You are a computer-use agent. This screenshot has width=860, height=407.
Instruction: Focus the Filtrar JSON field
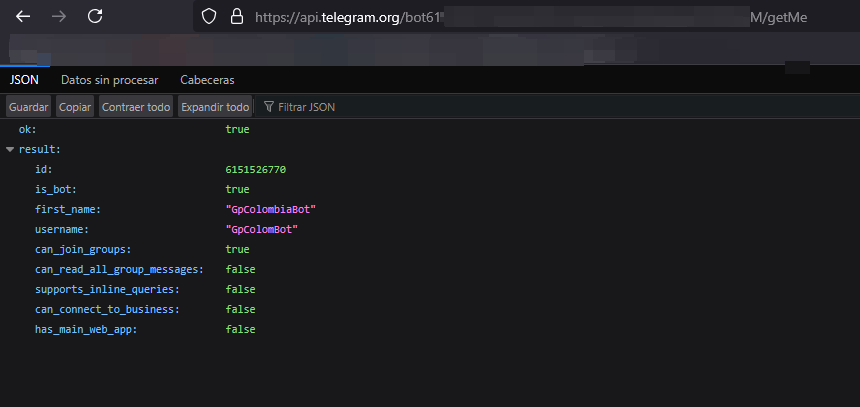pyautogui.click(x=557, y=107)
